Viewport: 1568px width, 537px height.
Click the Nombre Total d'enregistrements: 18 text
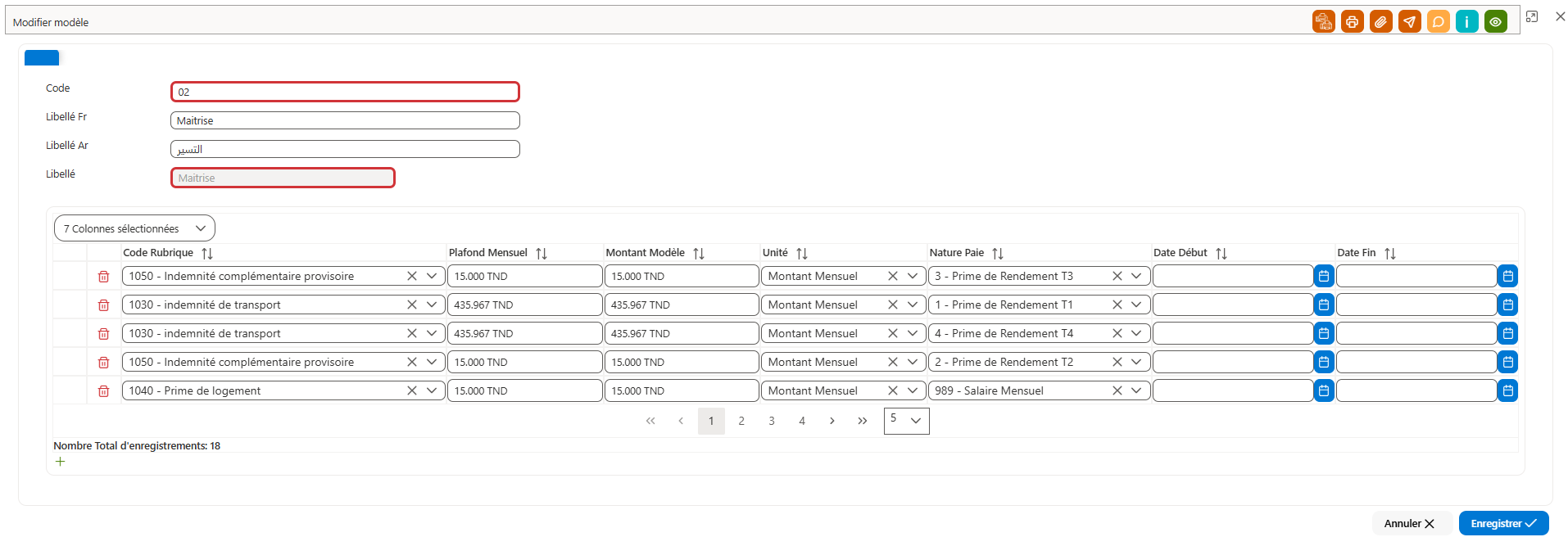137,446
